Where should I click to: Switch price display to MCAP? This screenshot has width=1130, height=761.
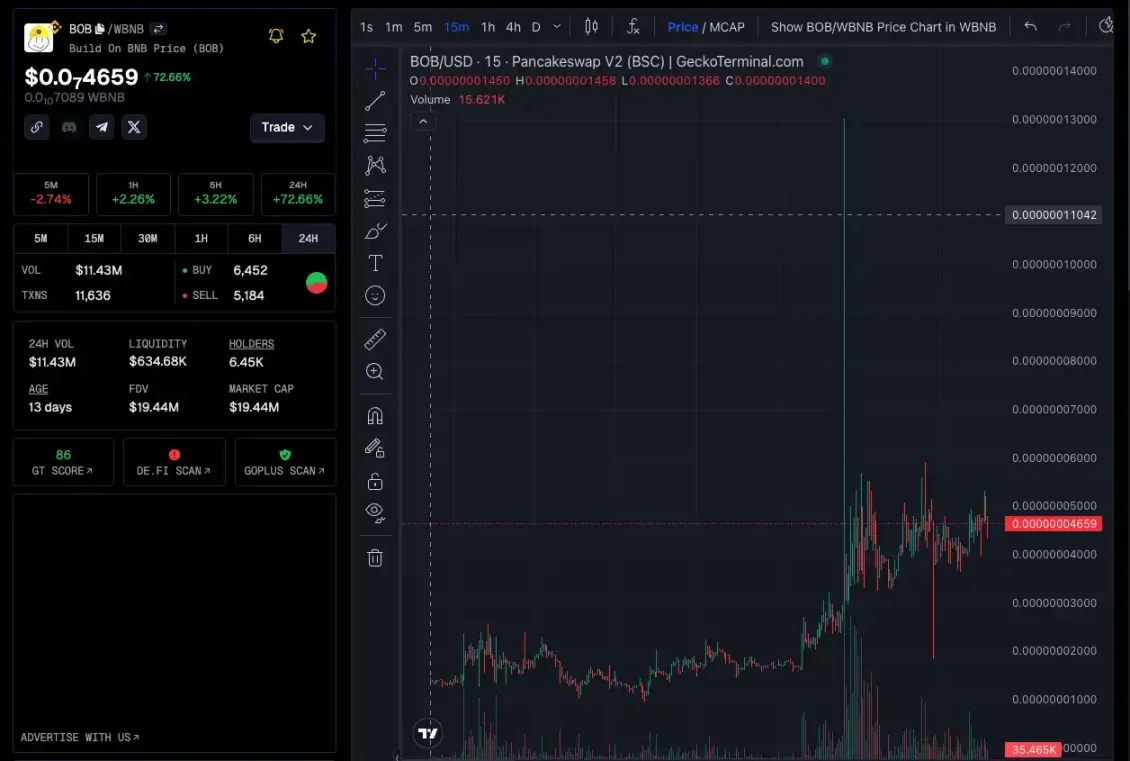coord(727,27)
